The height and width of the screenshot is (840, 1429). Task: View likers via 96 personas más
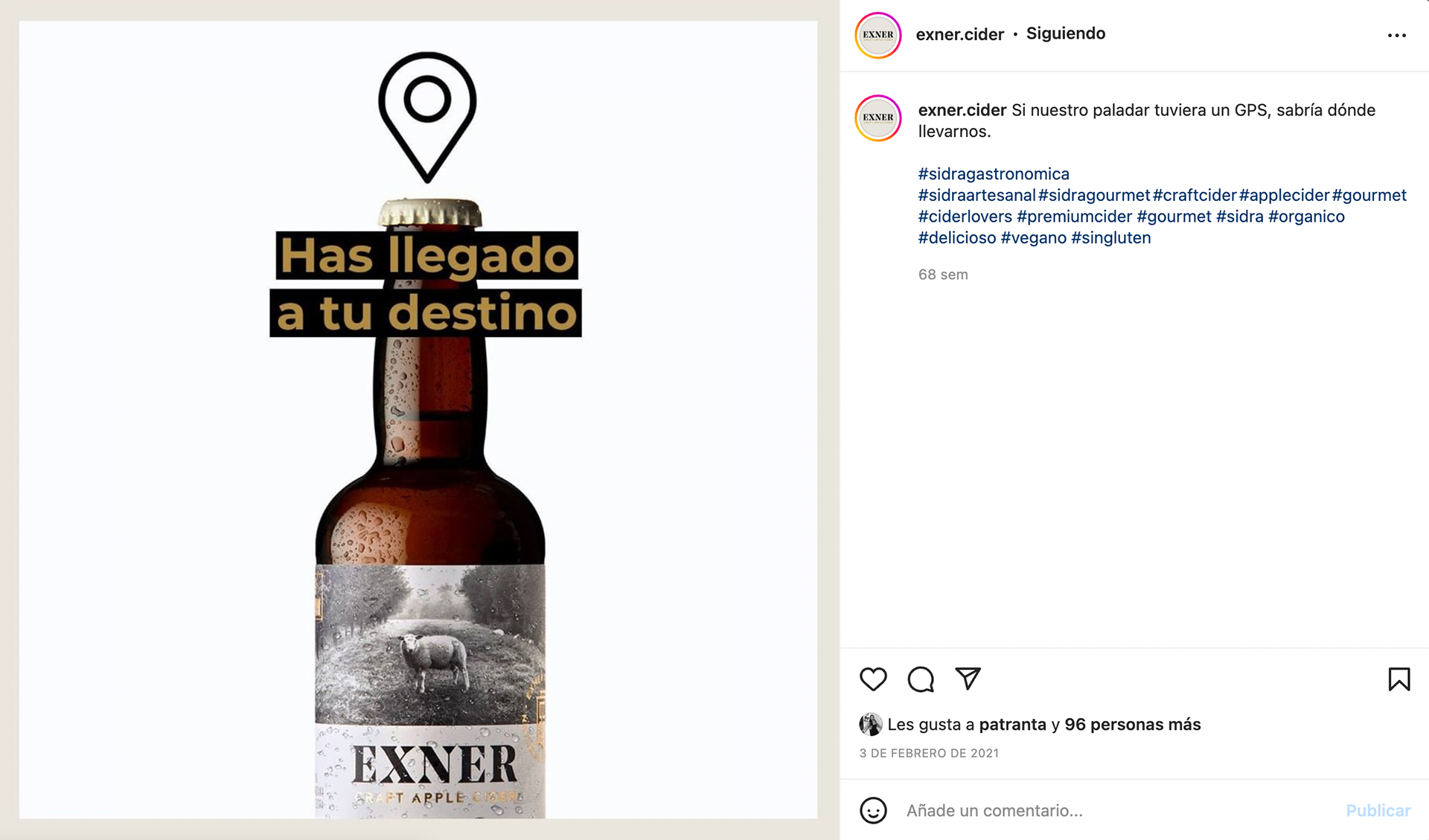coord(1132,725)
